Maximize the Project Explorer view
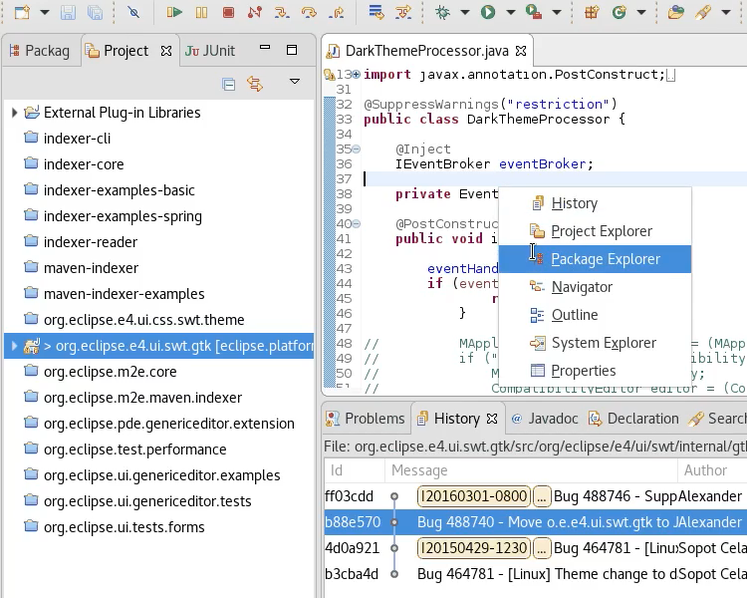This screenshot has width=747, height=599. 292,50
